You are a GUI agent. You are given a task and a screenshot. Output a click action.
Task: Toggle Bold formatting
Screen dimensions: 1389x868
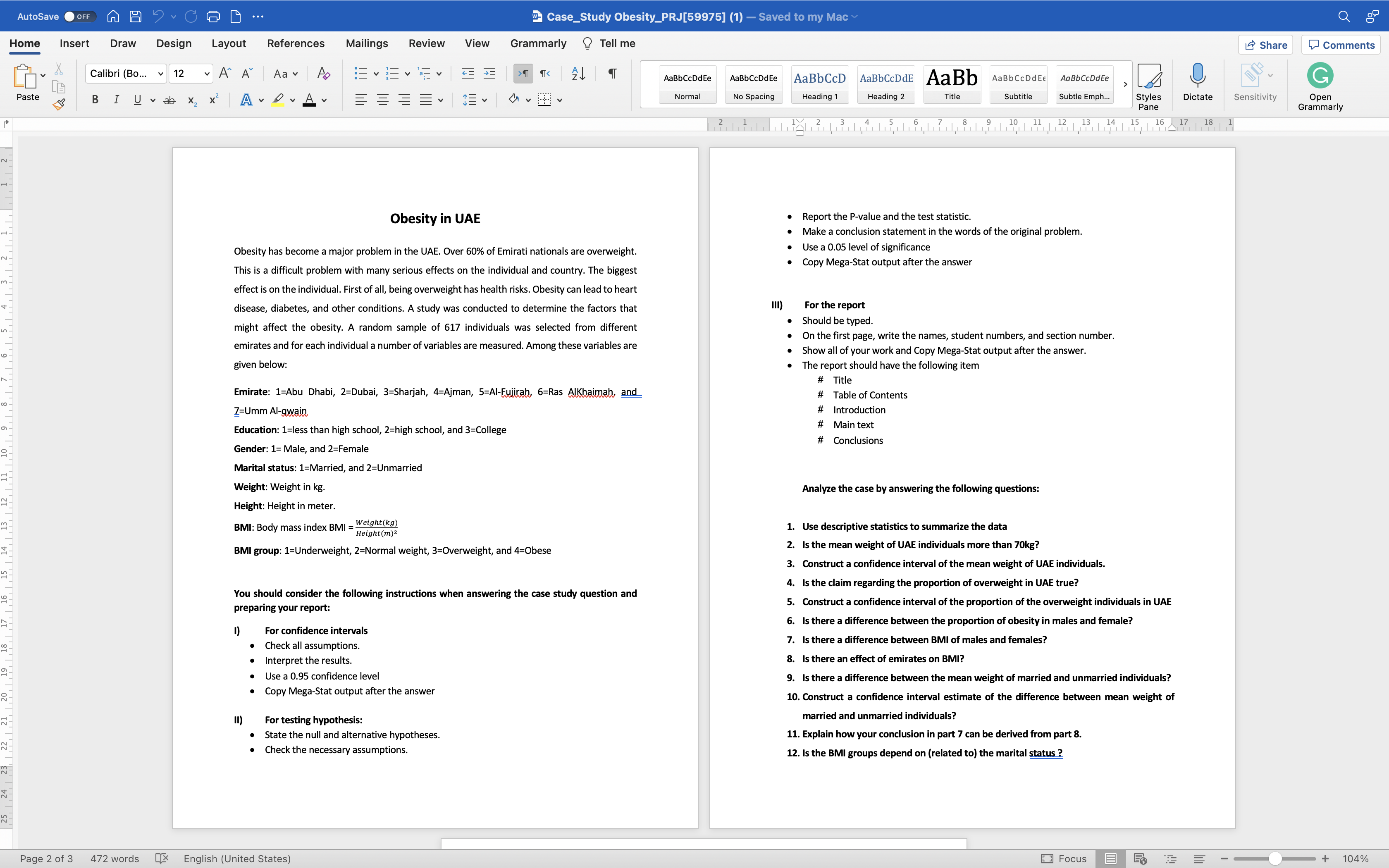pos(95,100)
